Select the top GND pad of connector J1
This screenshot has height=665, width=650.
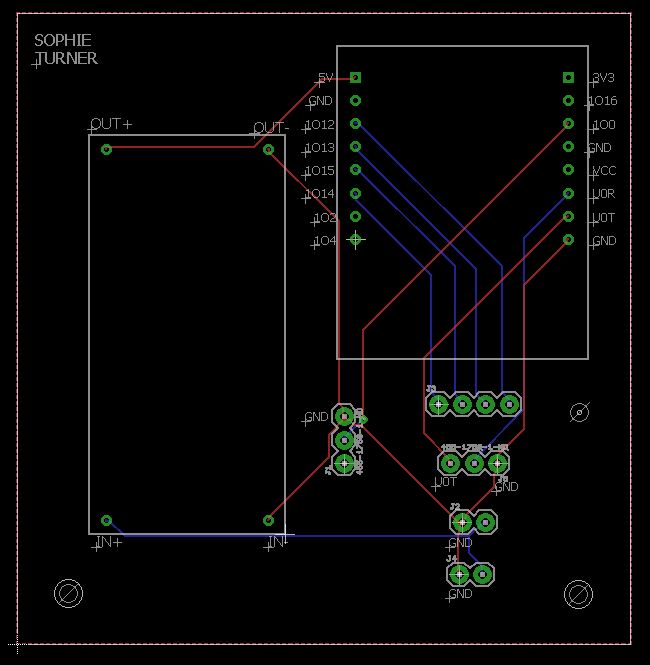coord(344,416)
